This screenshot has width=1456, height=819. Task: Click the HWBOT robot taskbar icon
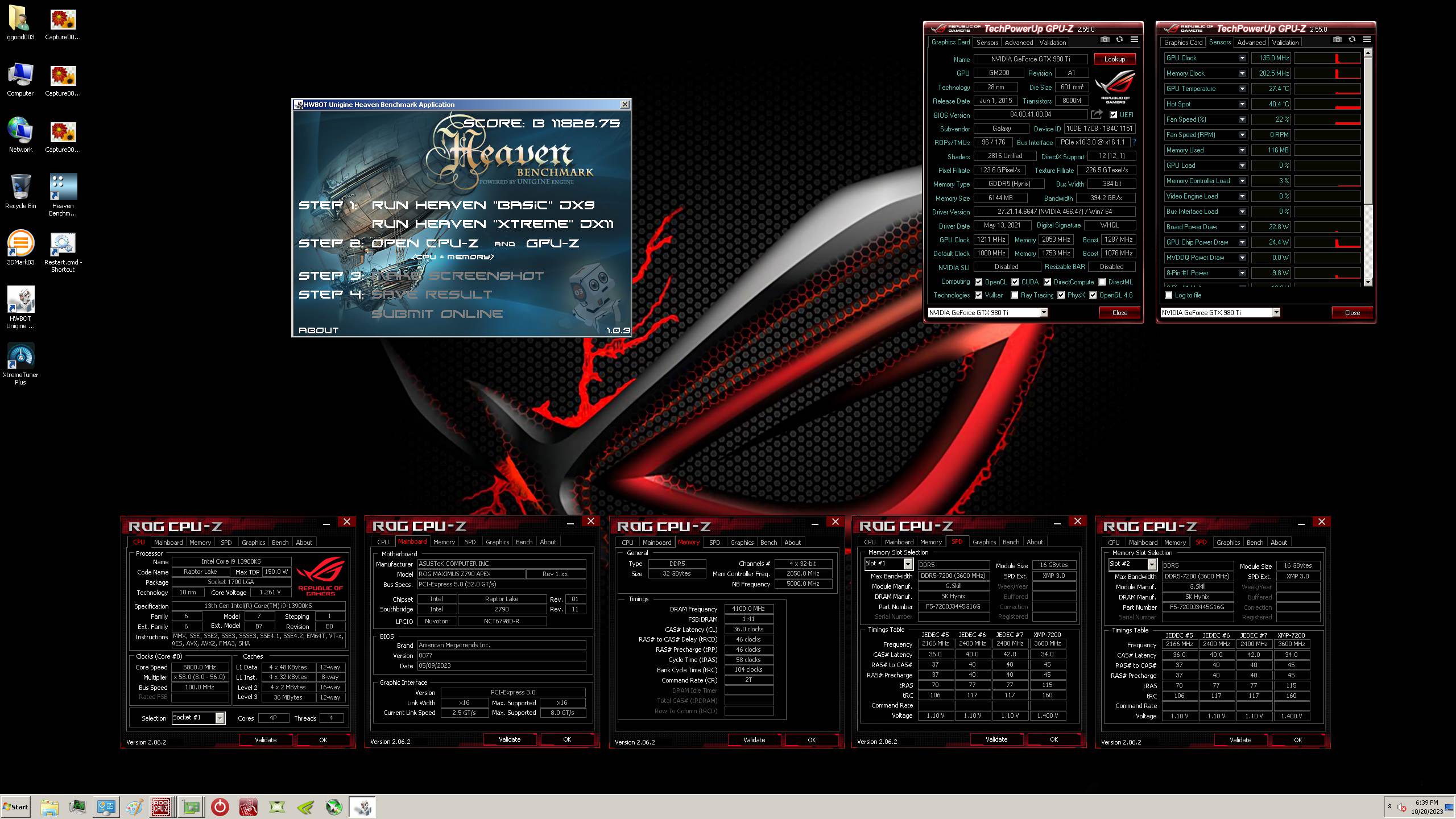tap(362, 807)
